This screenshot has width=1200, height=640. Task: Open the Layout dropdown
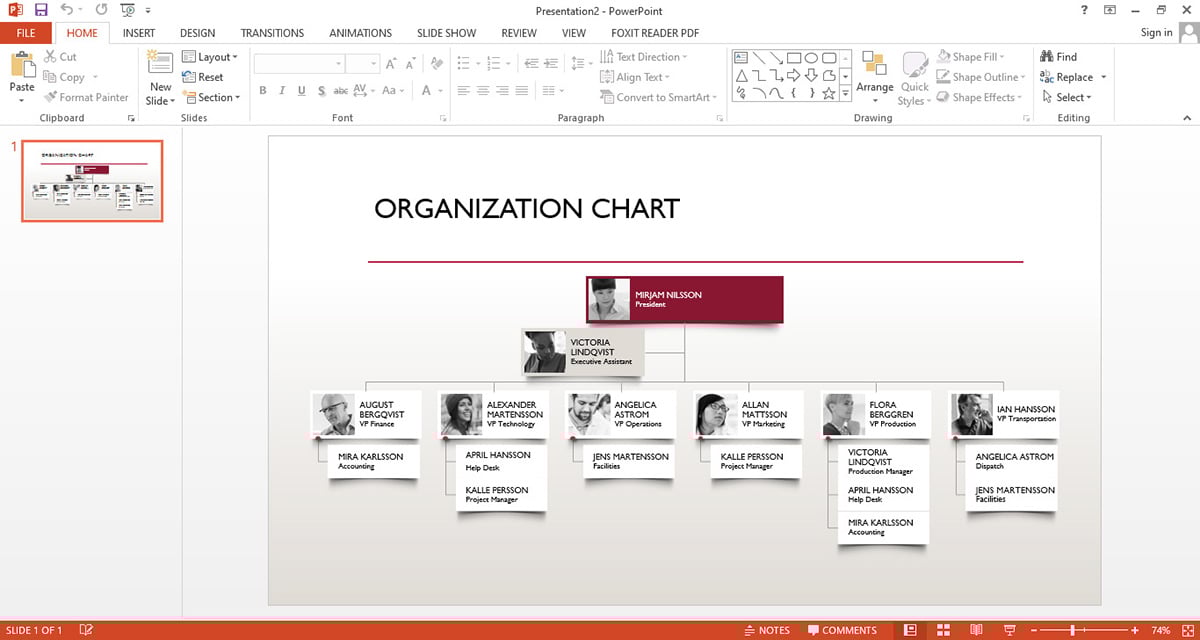pos(211,57)
